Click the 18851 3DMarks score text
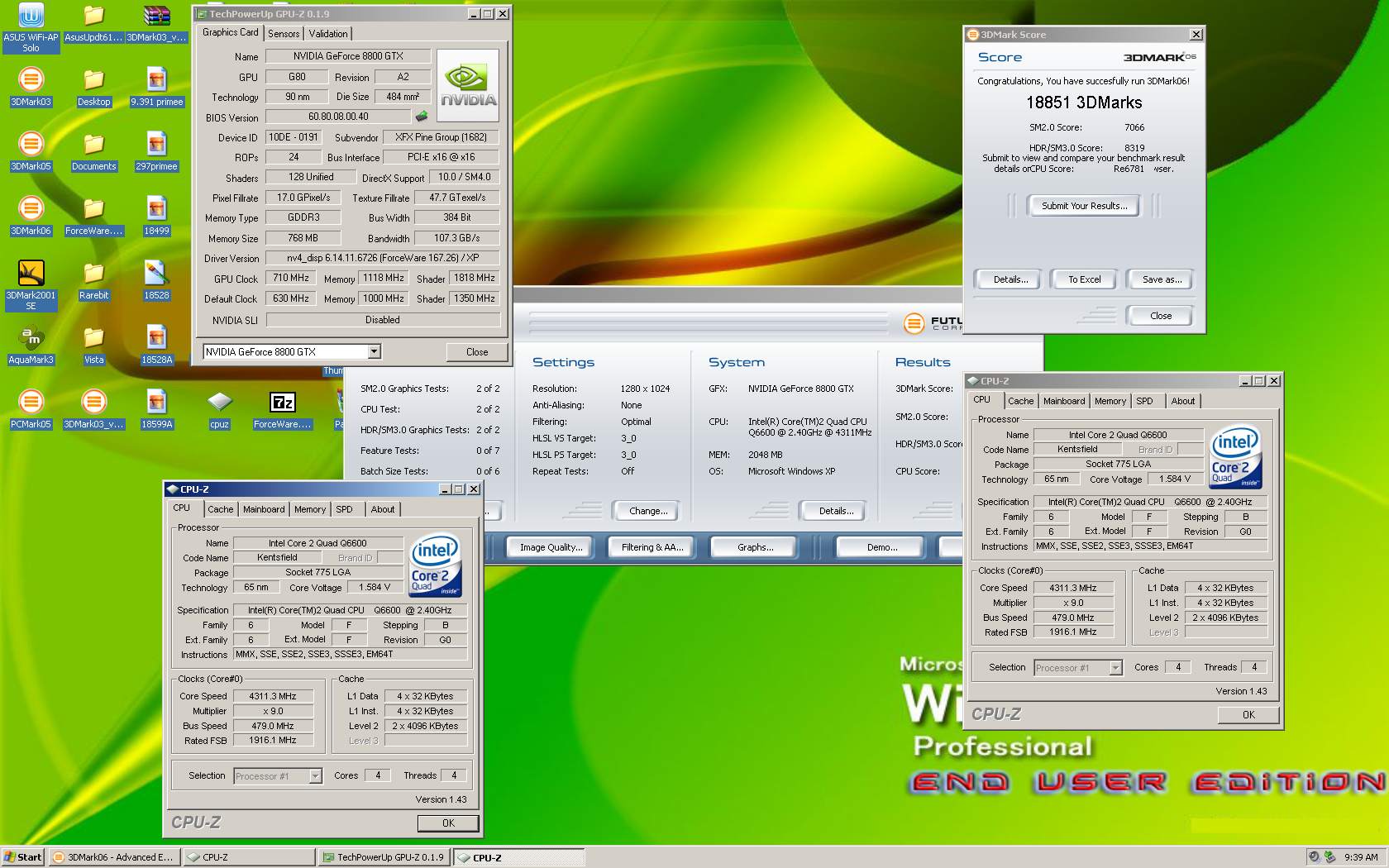 point(1084,103)
